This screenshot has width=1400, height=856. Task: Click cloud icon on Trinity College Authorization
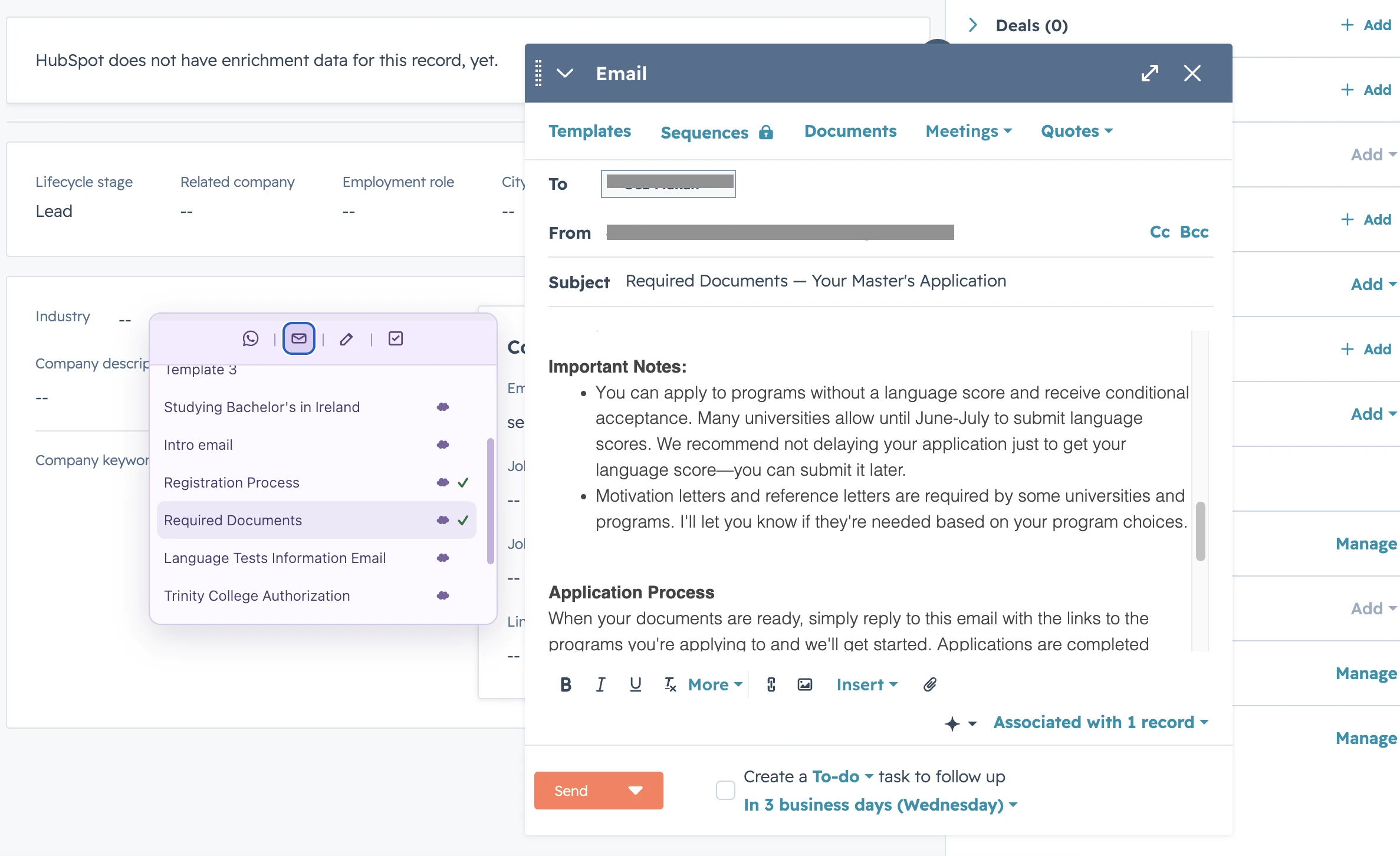pyautogui.click(x=443, y=595)
